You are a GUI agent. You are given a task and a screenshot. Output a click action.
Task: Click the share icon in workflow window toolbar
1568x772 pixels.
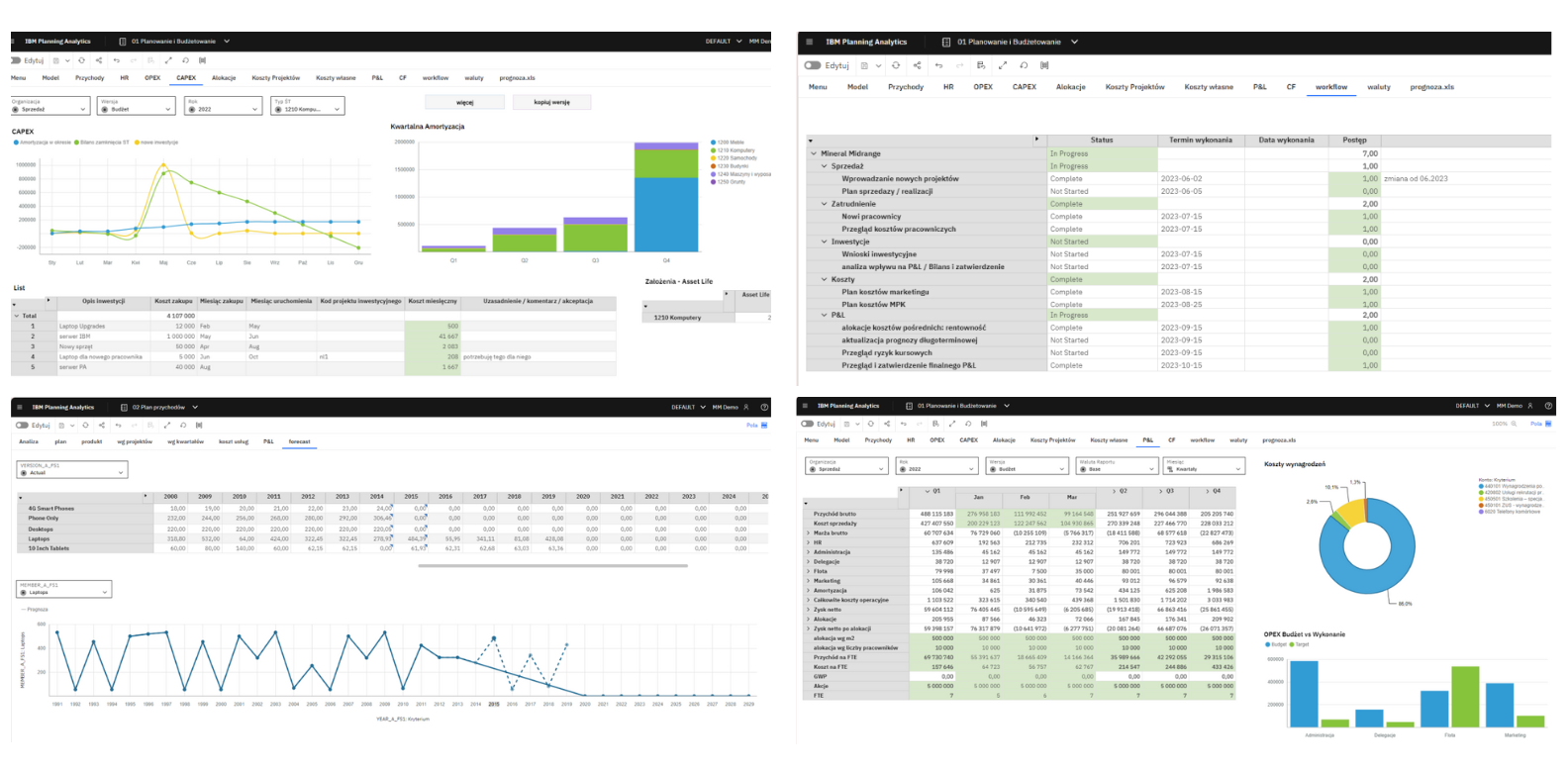(917, 65)
